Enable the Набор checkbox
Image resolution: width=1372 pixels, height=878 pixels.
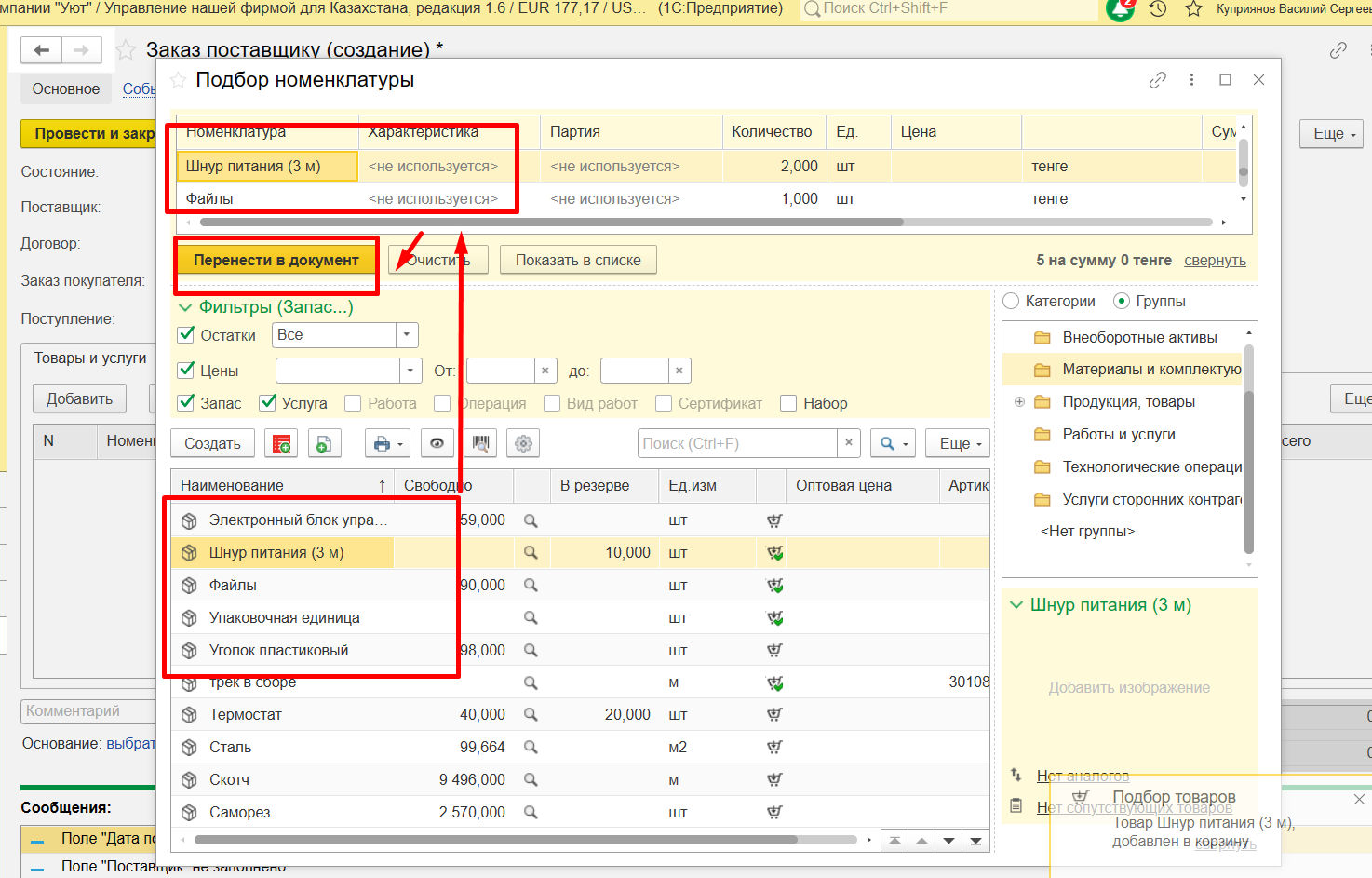788,403
